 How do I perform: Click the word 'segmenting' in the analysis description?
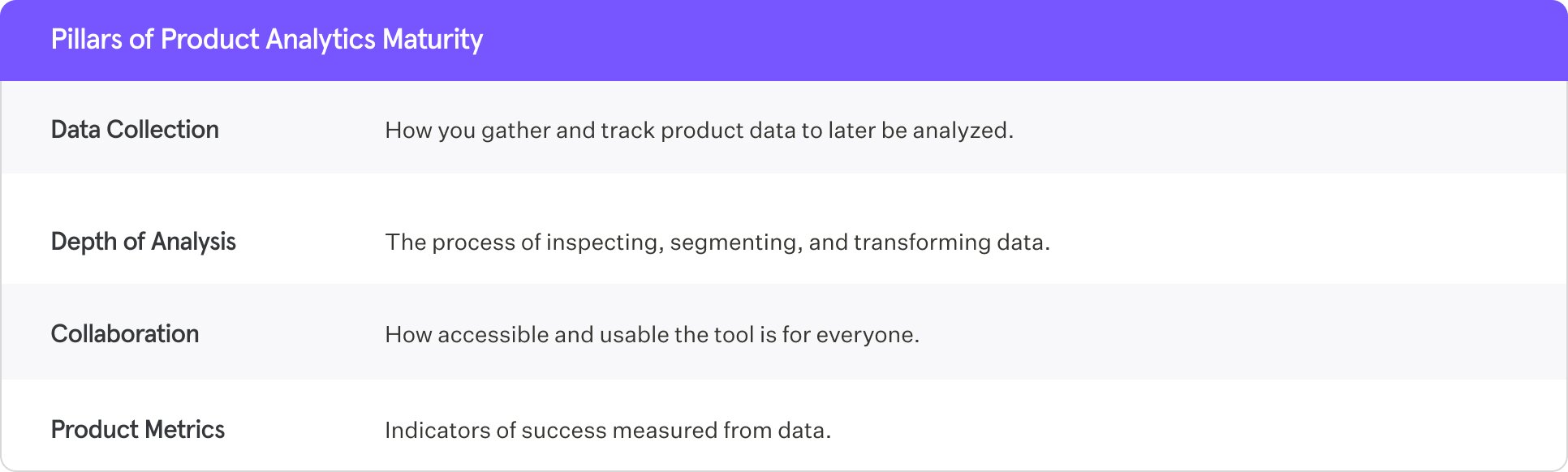[x=735, y=242]
